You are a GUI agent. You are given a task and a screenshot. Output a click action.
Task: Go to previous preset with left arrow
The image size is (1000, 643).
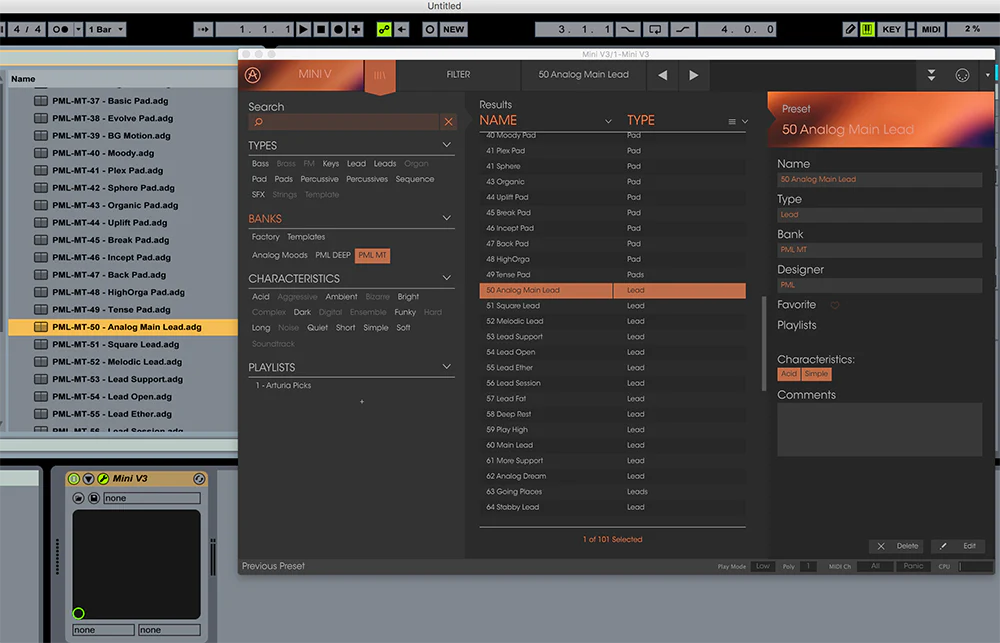[x=662, y=75]
